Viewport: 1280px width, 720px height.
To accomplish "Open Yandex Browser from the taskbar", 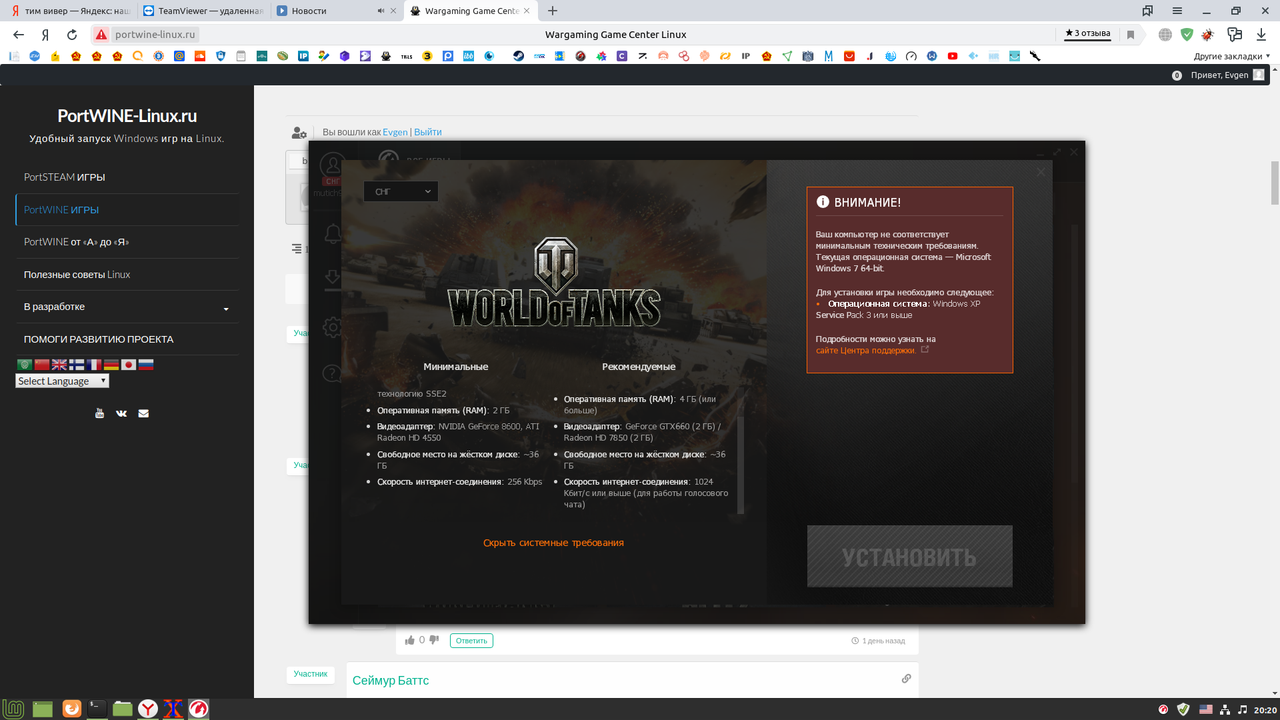I will pyautogui.click(x=147, y=709).
